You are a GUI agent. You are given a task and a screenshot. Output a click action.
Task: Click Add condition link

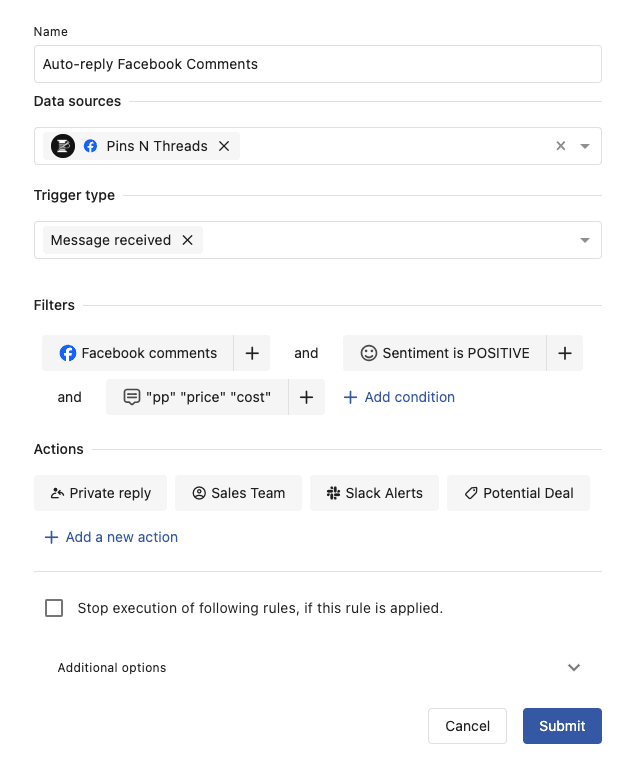point(399,397)
